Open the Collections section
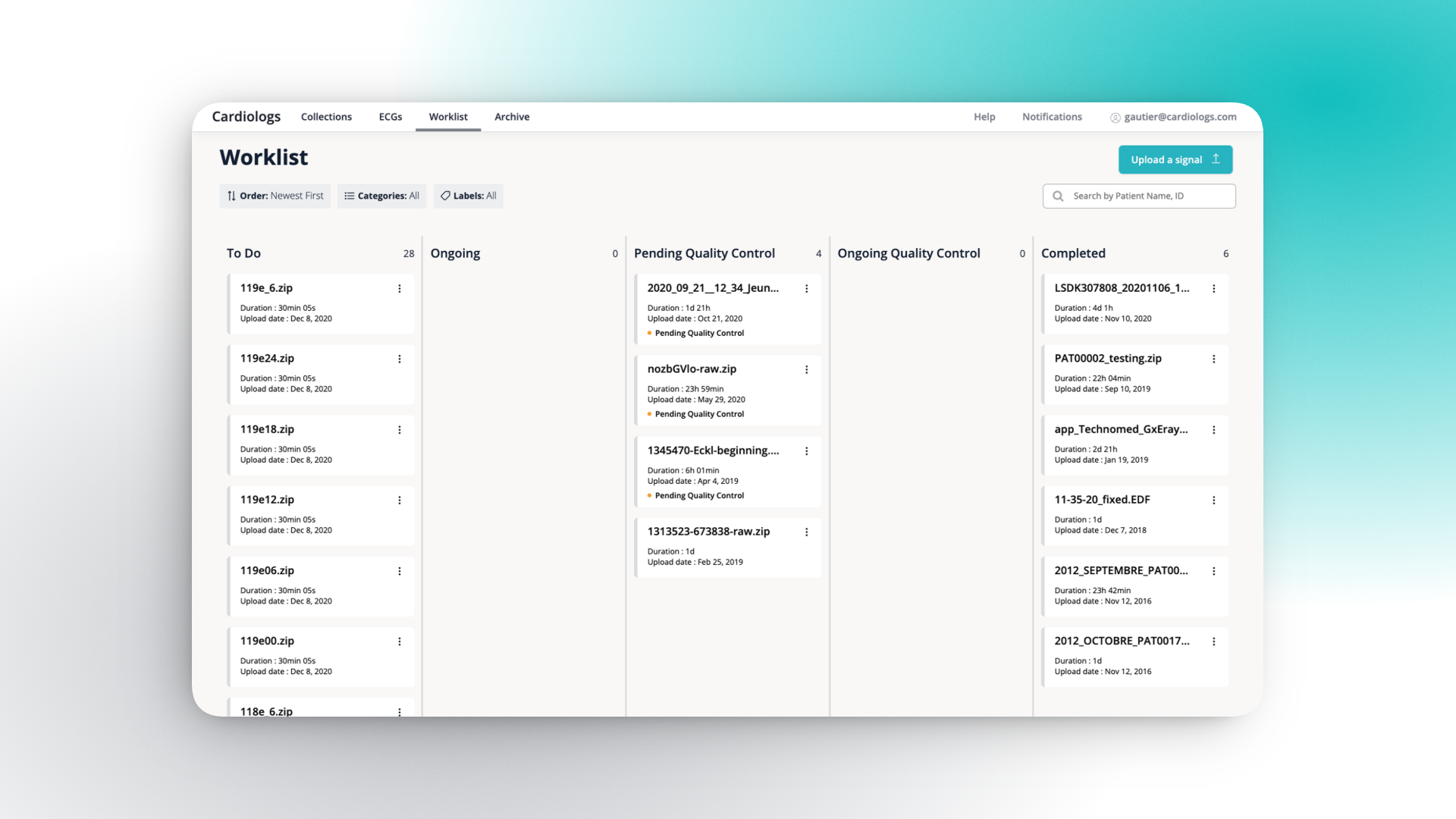The width and height of the screenshot is (1456, 819). [x=326, y=117]
